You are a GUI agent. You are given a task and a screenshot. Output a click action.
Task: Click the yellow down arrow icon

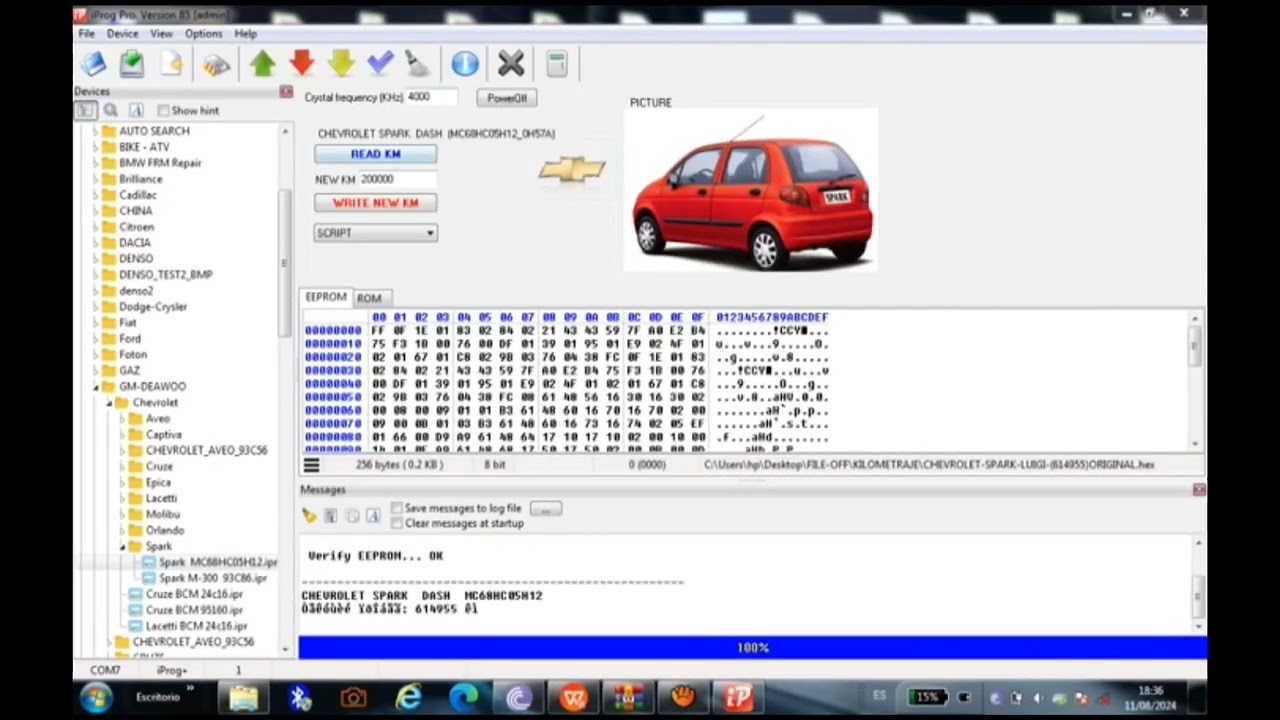pos(341,64)
